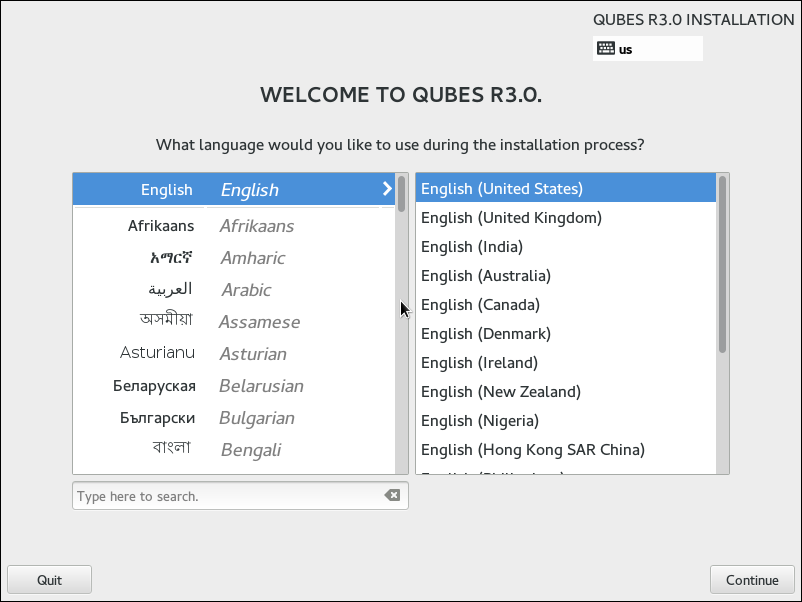This screenshot has width=802, height=602.
Task: Click the Continue button
Action: point(752,579)
